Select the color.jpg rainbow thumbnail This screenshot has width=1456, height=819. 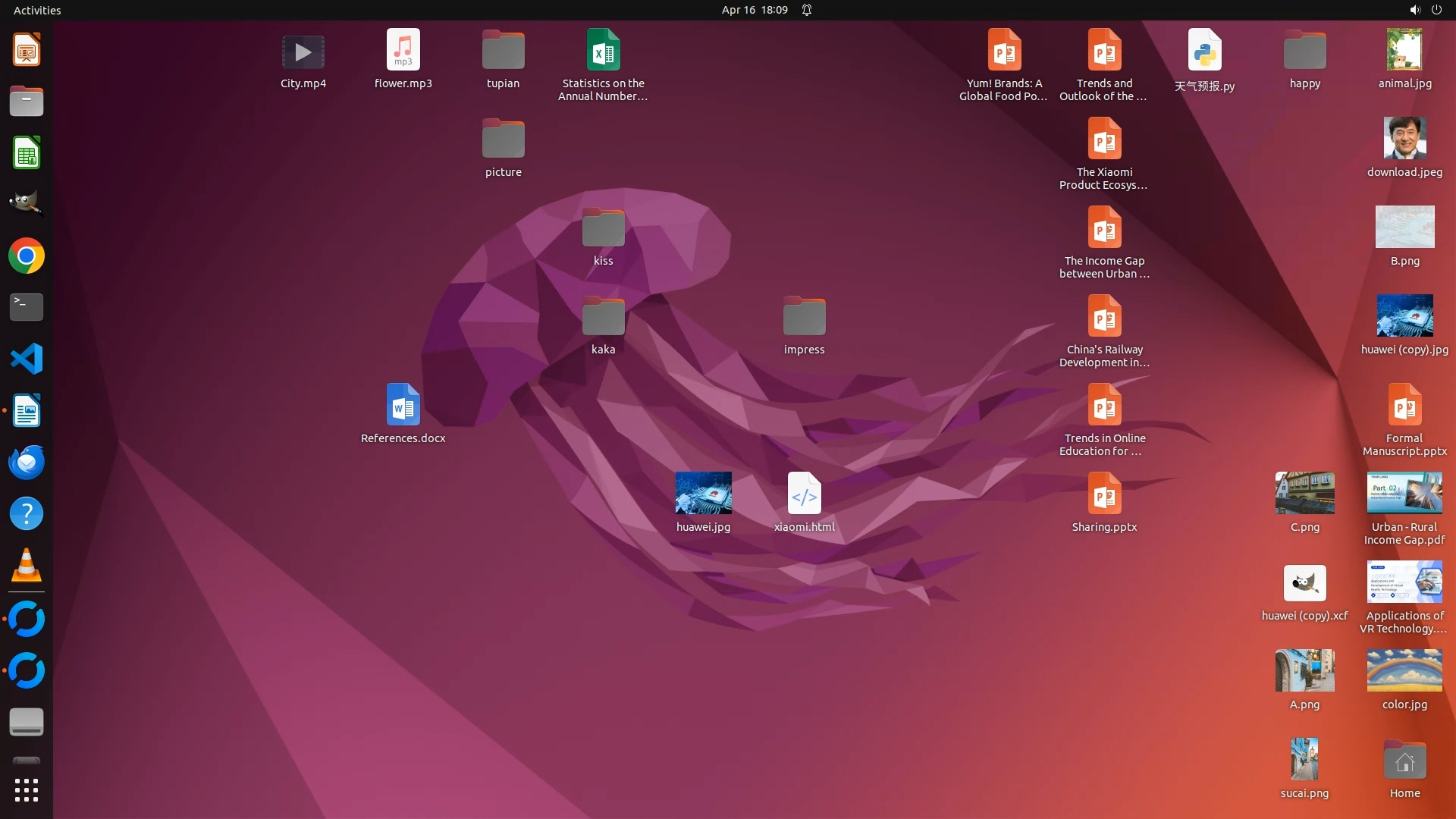click(x=1404, y=670)
